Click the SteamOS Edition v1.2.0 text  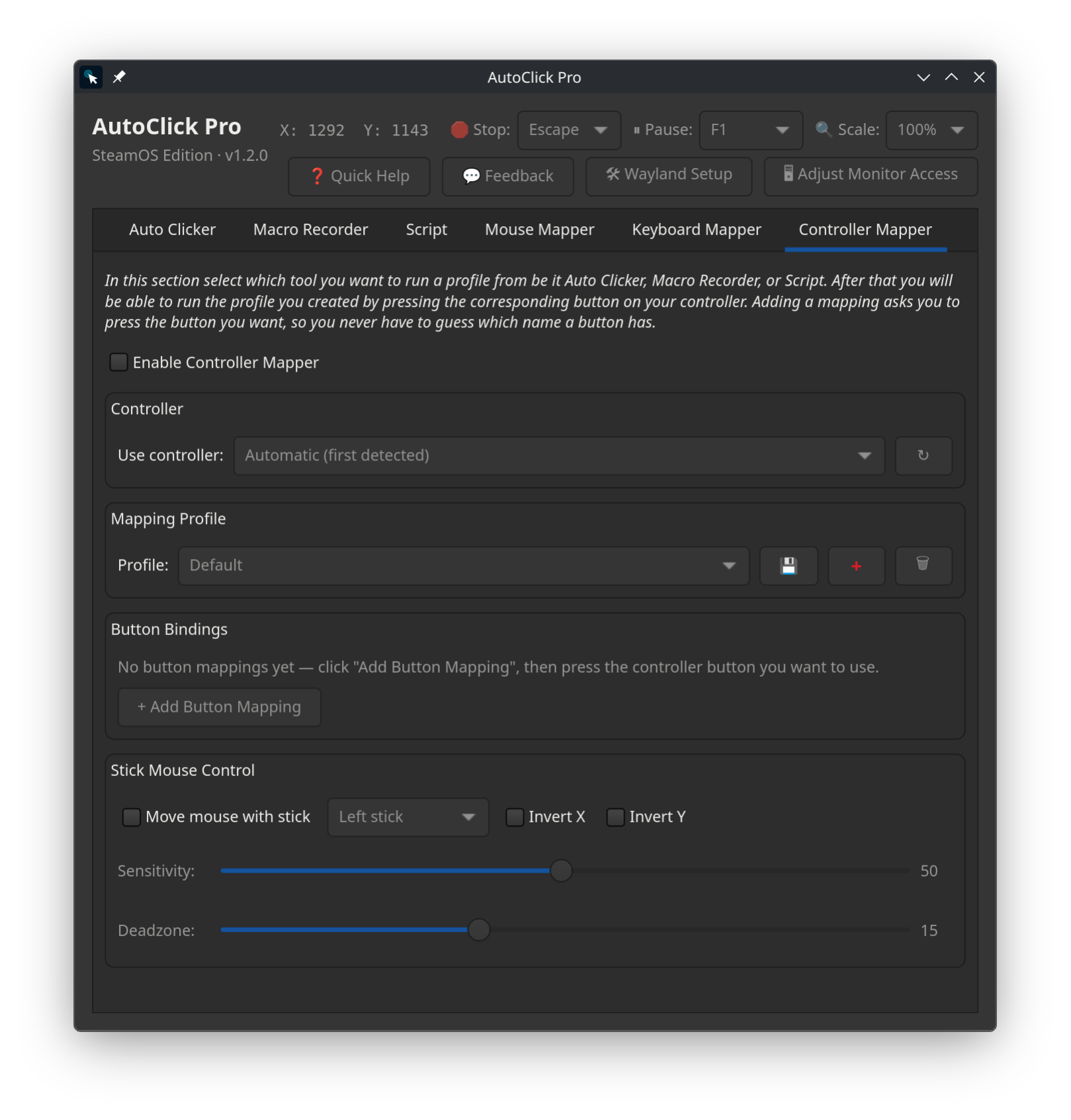point(180,155)
